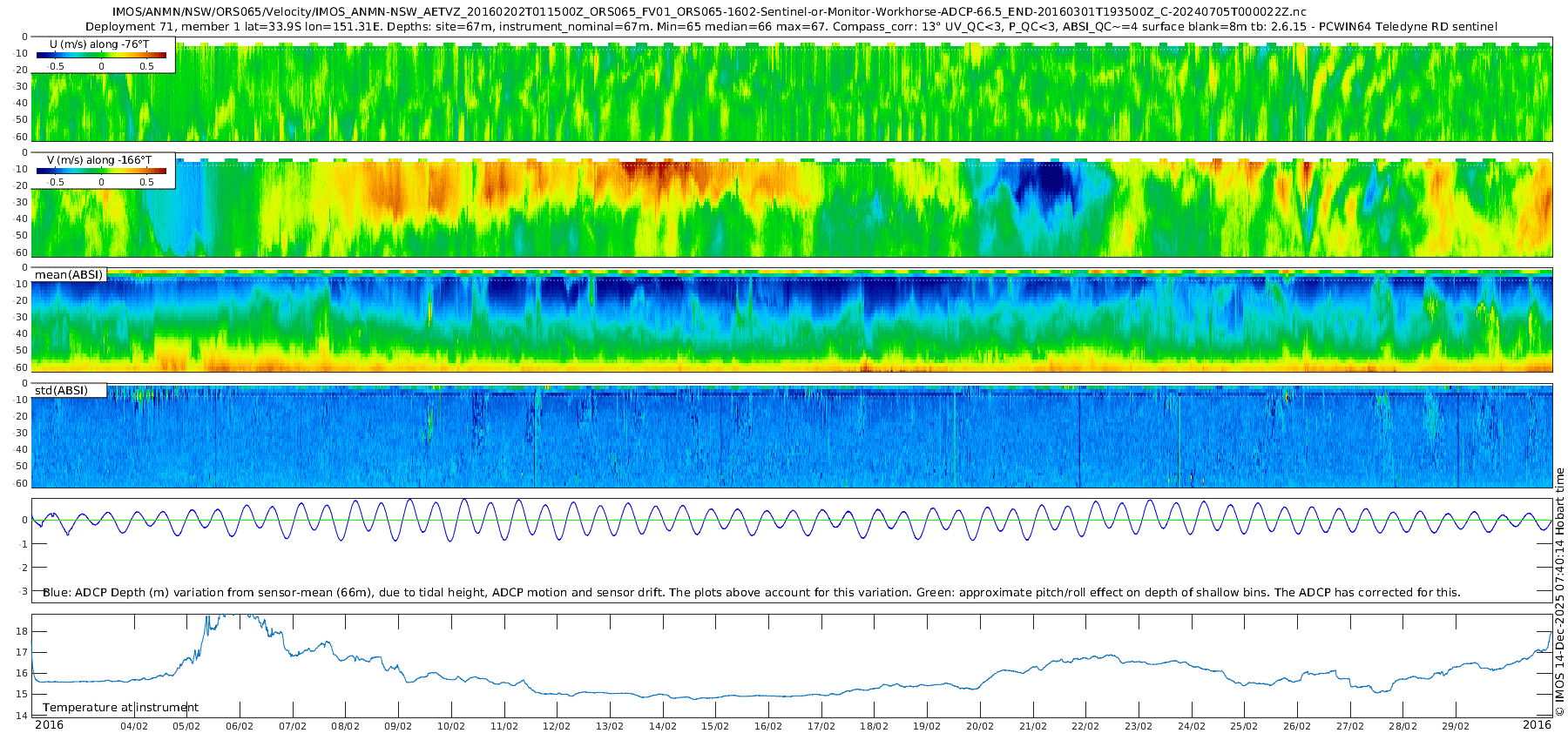Pick the 15/02 date tick label
Viewport: 1568px width, 740px height.
(715, 727)
